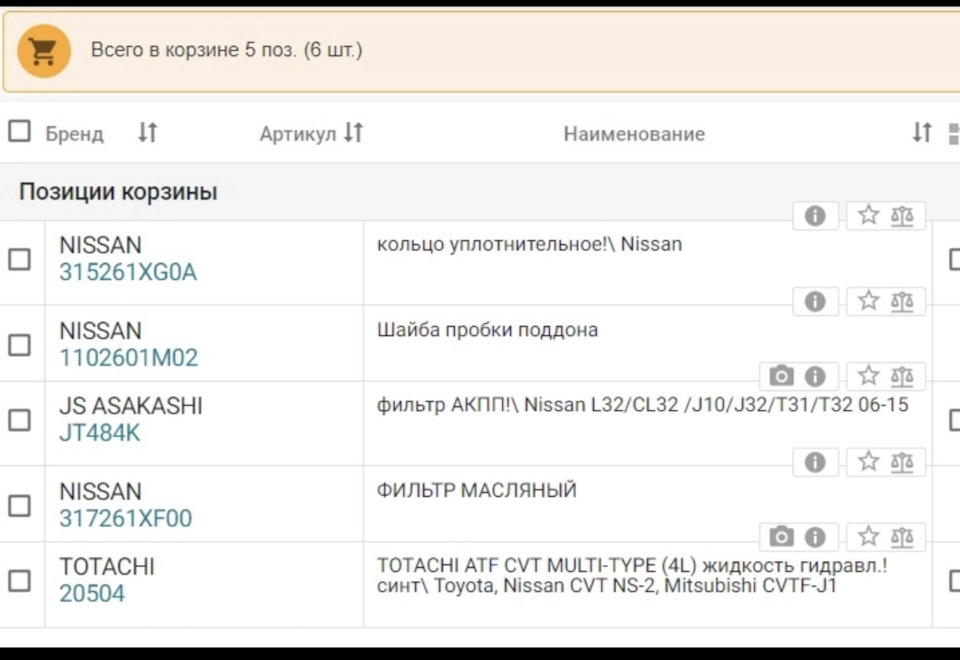Sort the list by Бренд
This screenshot has width=960, height=660.
[x=147, y=132]
